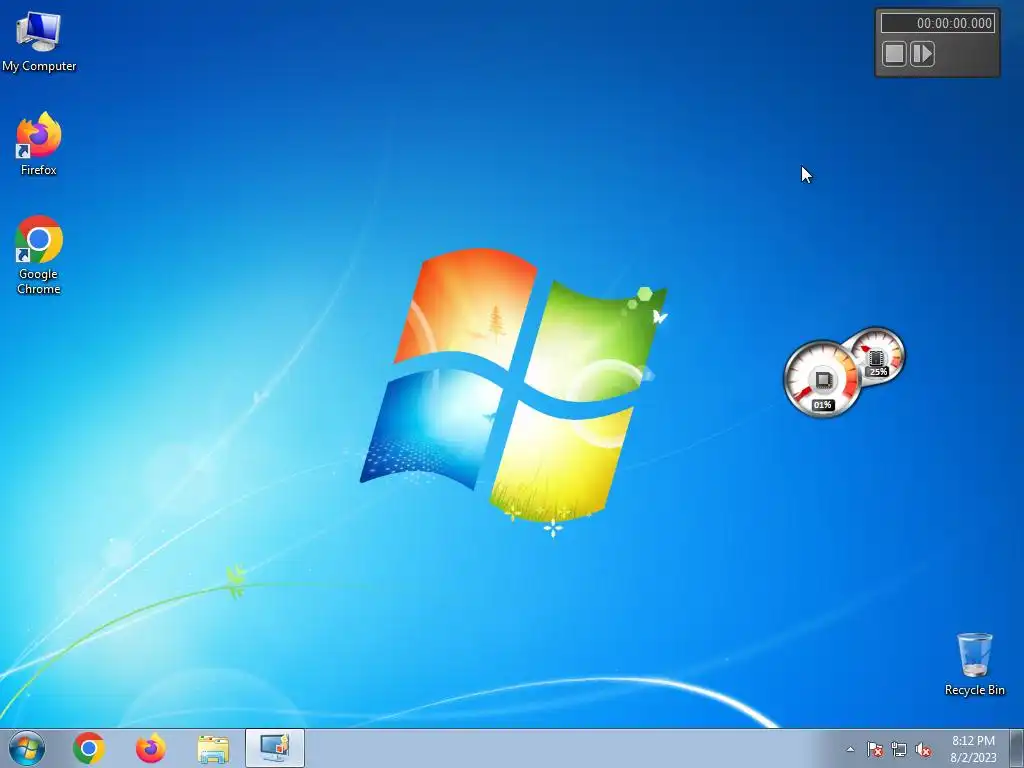Select the Firefox desktop shortcut
This screenshot has height=768, width=1024.
tap(39, 144)
